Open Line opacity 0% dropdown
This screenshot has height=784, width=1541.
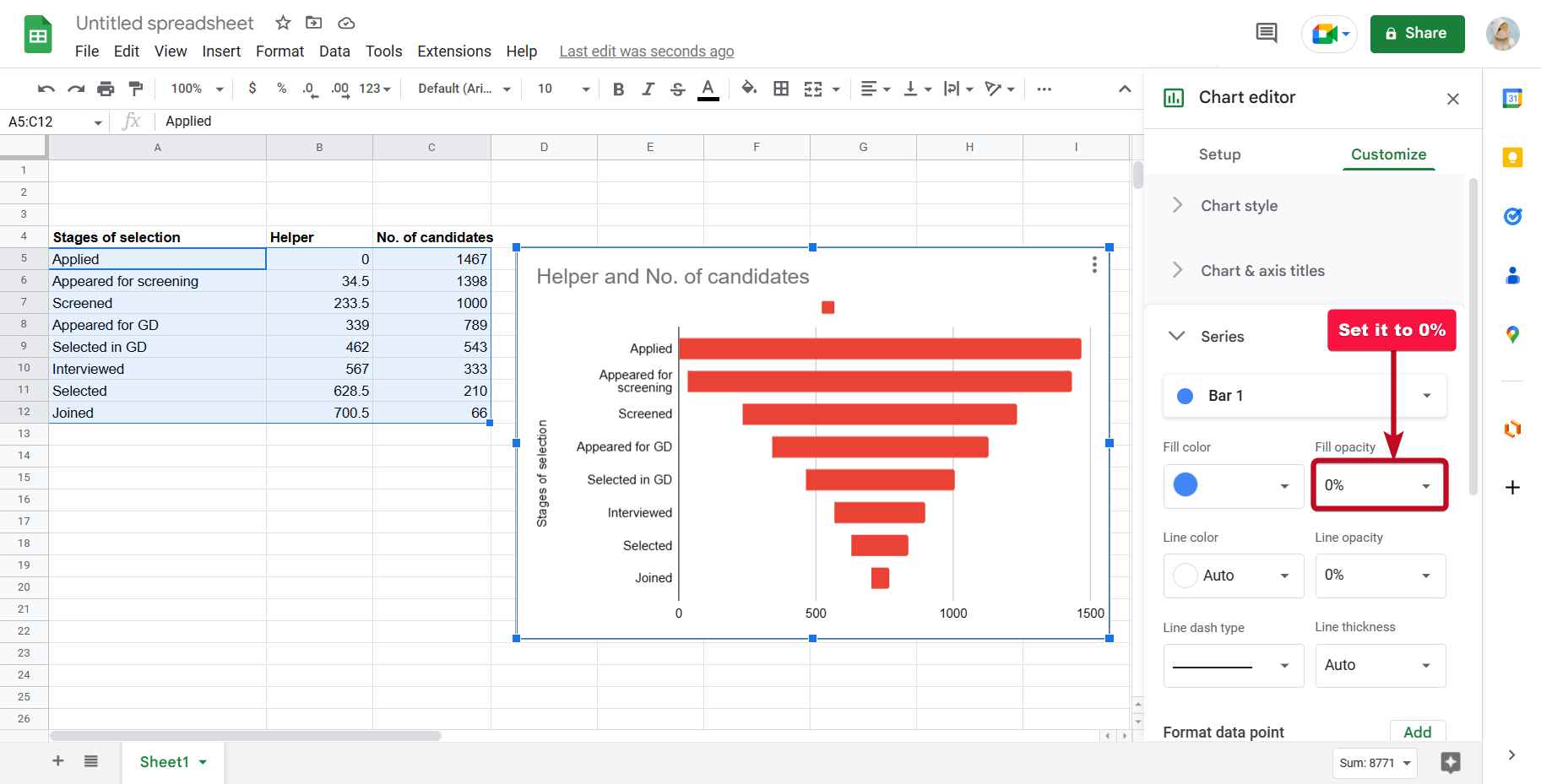tap(1380, 576)
